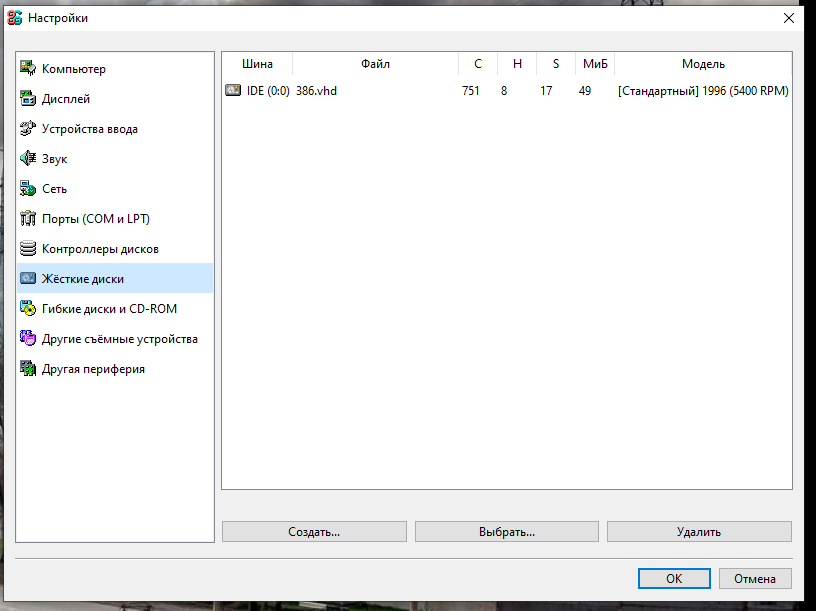The image size is (816, 611).
Task: Click the МиБ column header
Action: click(595, 64)
